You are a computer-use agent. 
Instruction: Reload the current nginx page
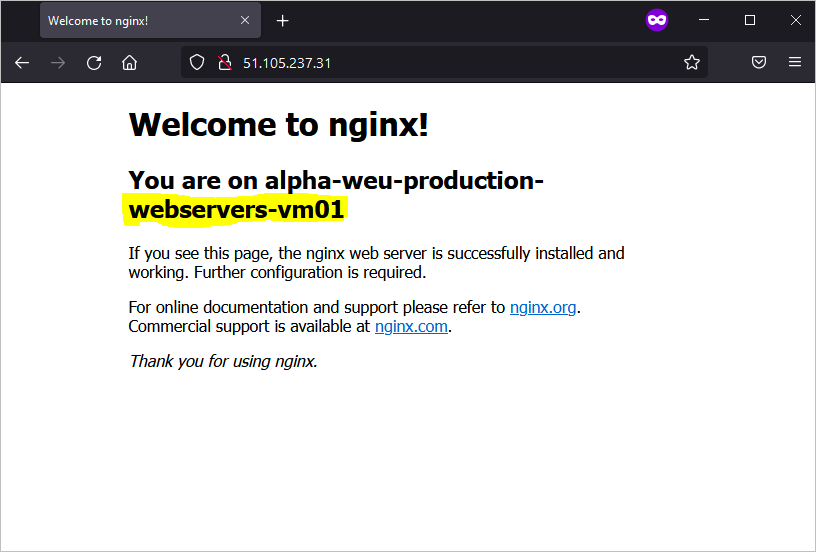94,63
